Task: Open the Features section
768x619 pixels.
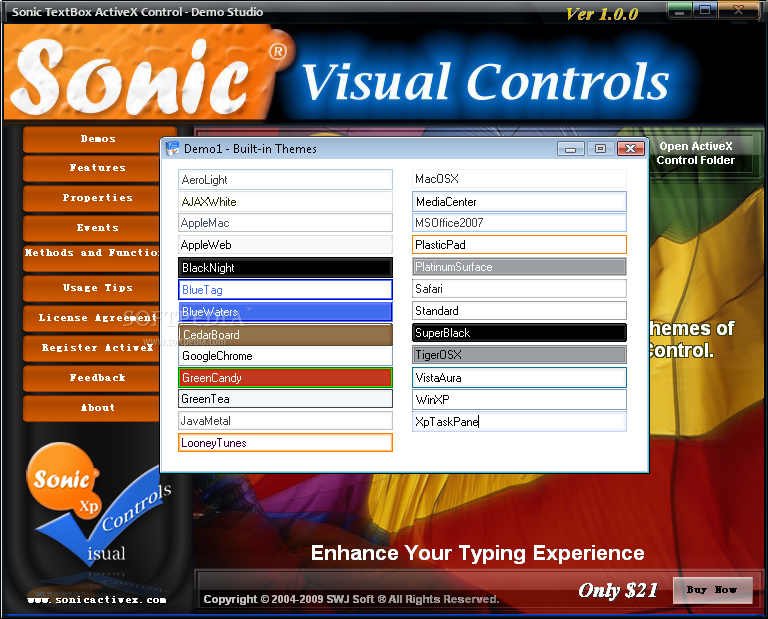Action: pyautogui.click(x=93, y=168)
